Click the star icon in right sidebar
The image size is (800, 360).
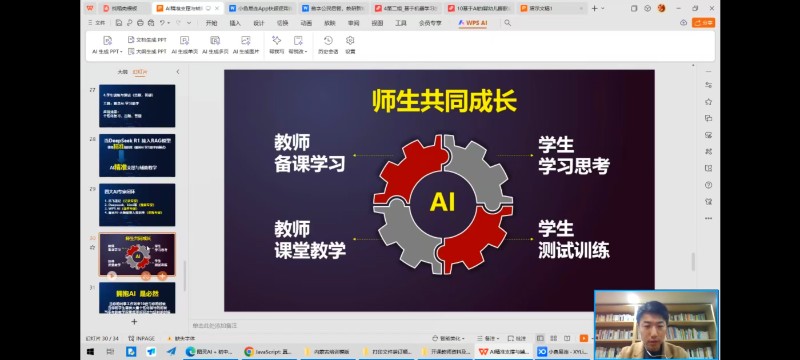[x=708, y=102]
